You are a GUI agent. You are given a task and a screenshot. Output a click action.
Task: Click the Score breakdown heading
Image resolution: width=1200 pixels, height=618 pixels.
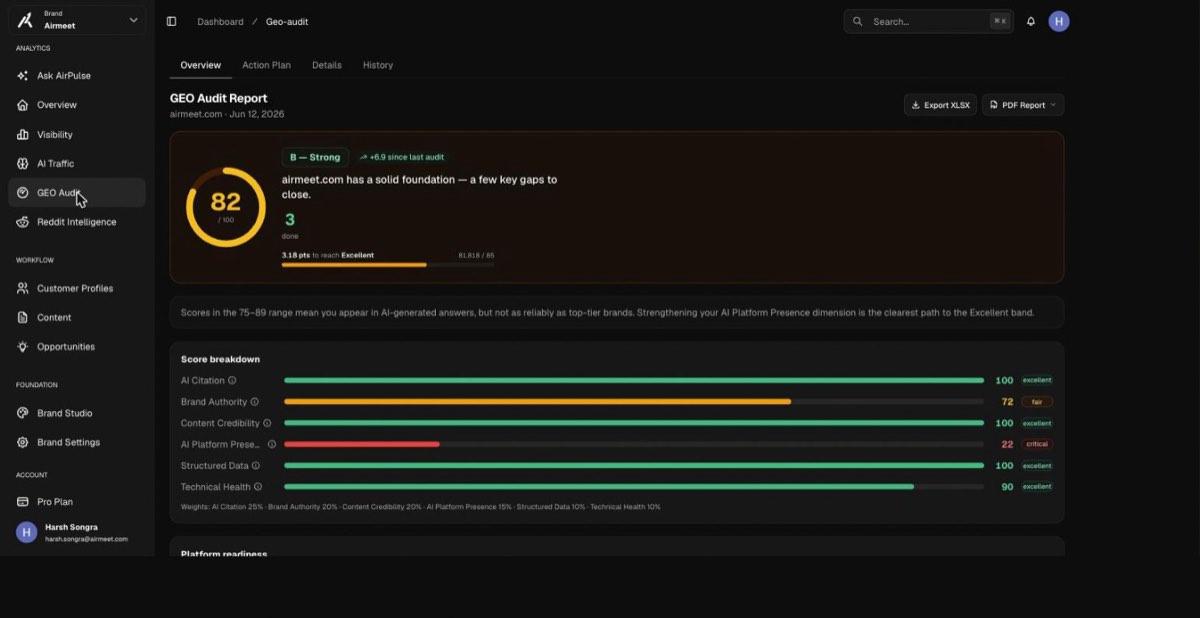tap(220, 359)
